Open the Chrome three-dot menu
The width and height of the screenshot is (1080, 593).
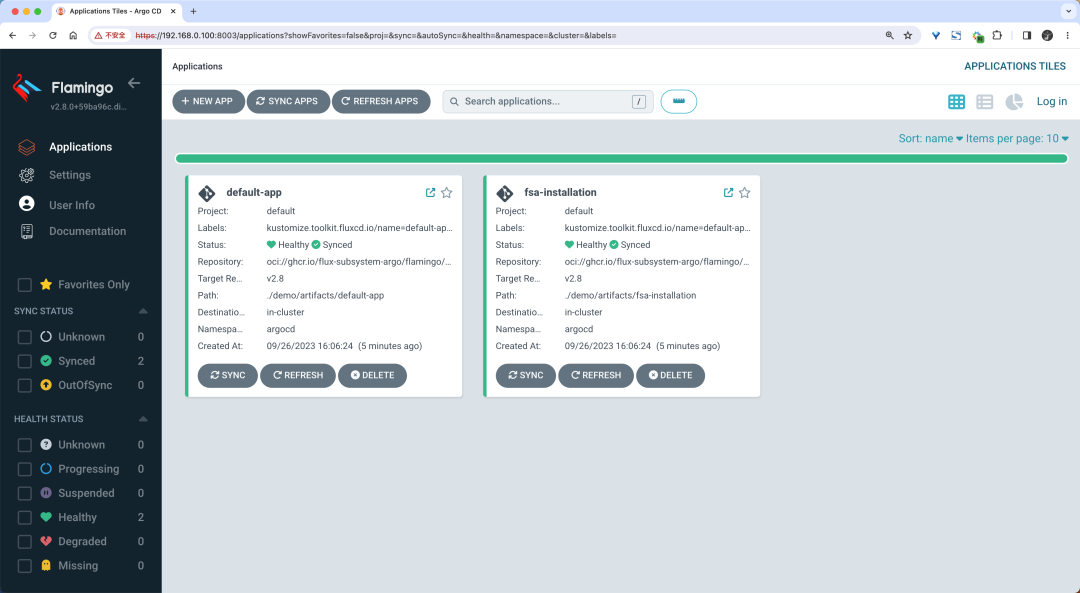click(1068, 35)
